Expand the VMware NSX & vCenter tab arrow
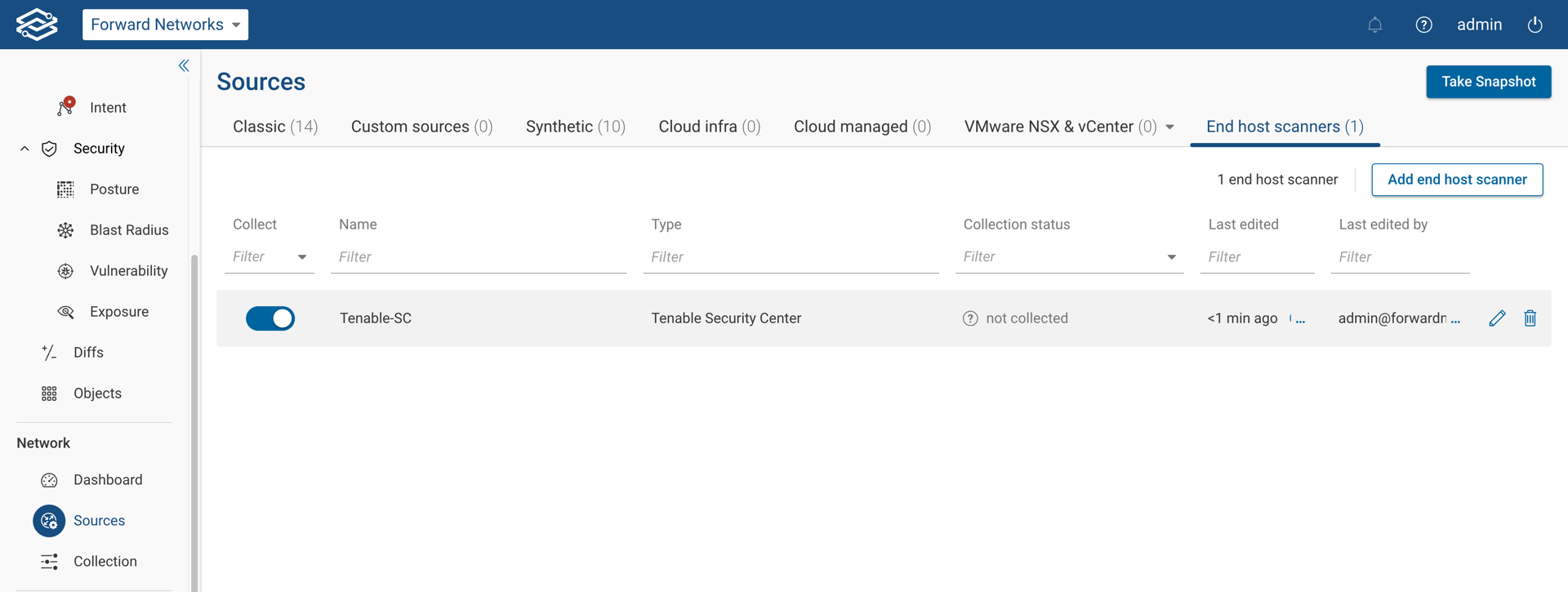This screenshot has width=1568, height=592. click(x=1169, y=127)
